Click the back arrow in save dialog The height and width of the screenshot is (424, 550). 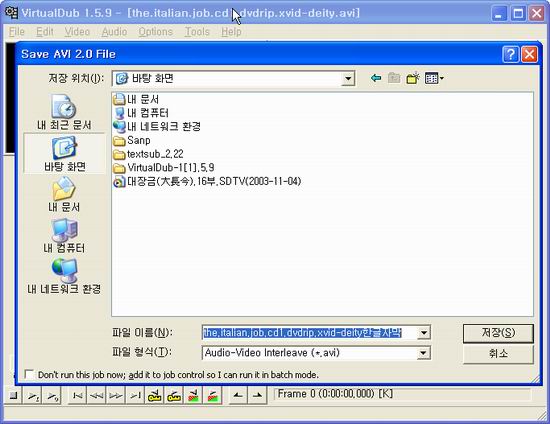click(376, 78)
